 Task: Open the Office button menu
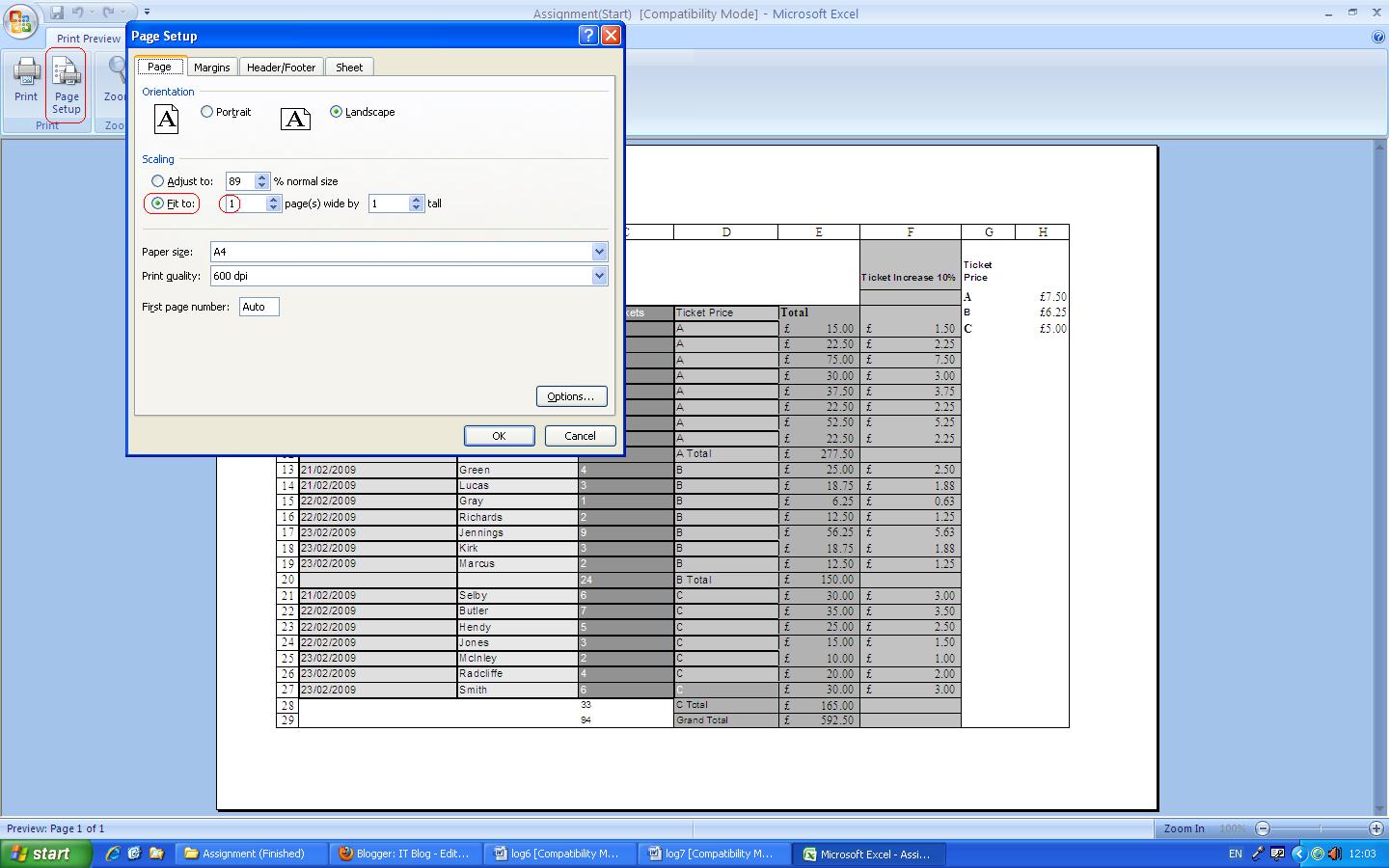[x=20, y=20]
